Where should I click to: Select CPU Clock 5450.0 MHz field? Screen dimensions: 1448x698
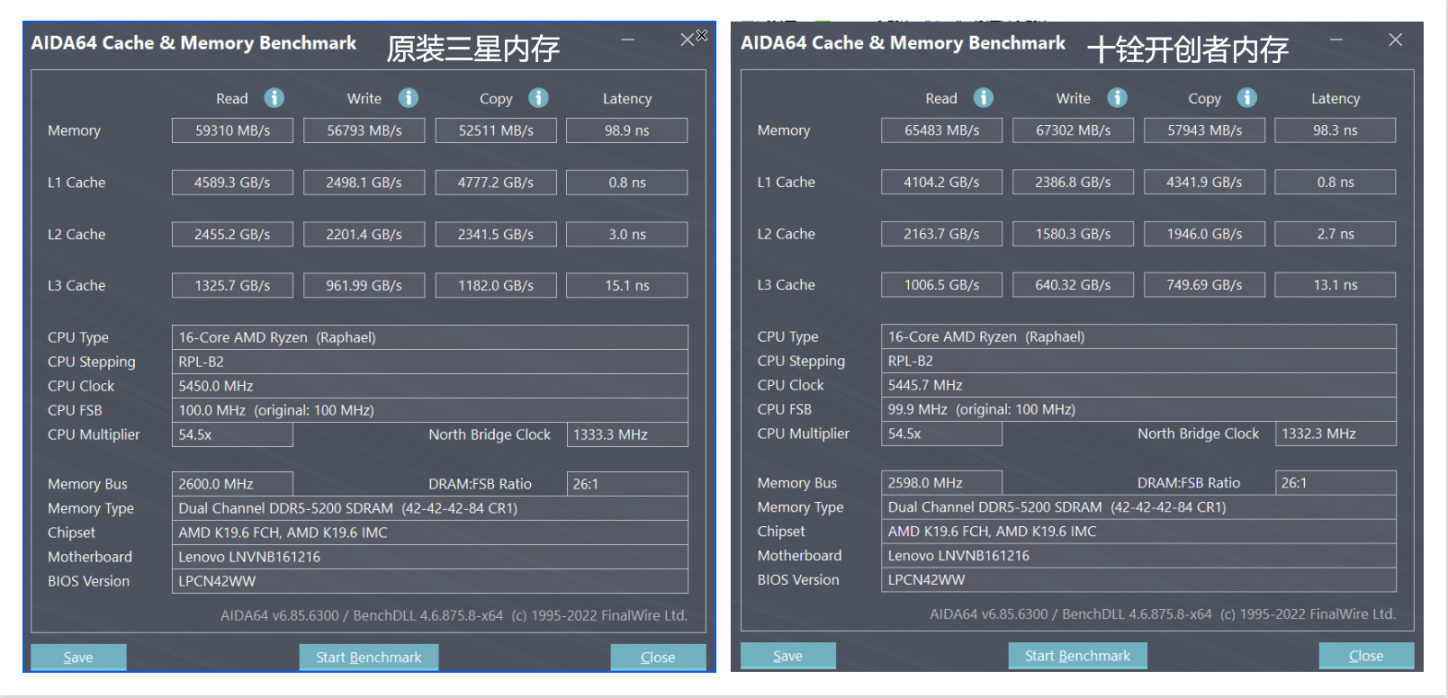(x=430, y=386)
